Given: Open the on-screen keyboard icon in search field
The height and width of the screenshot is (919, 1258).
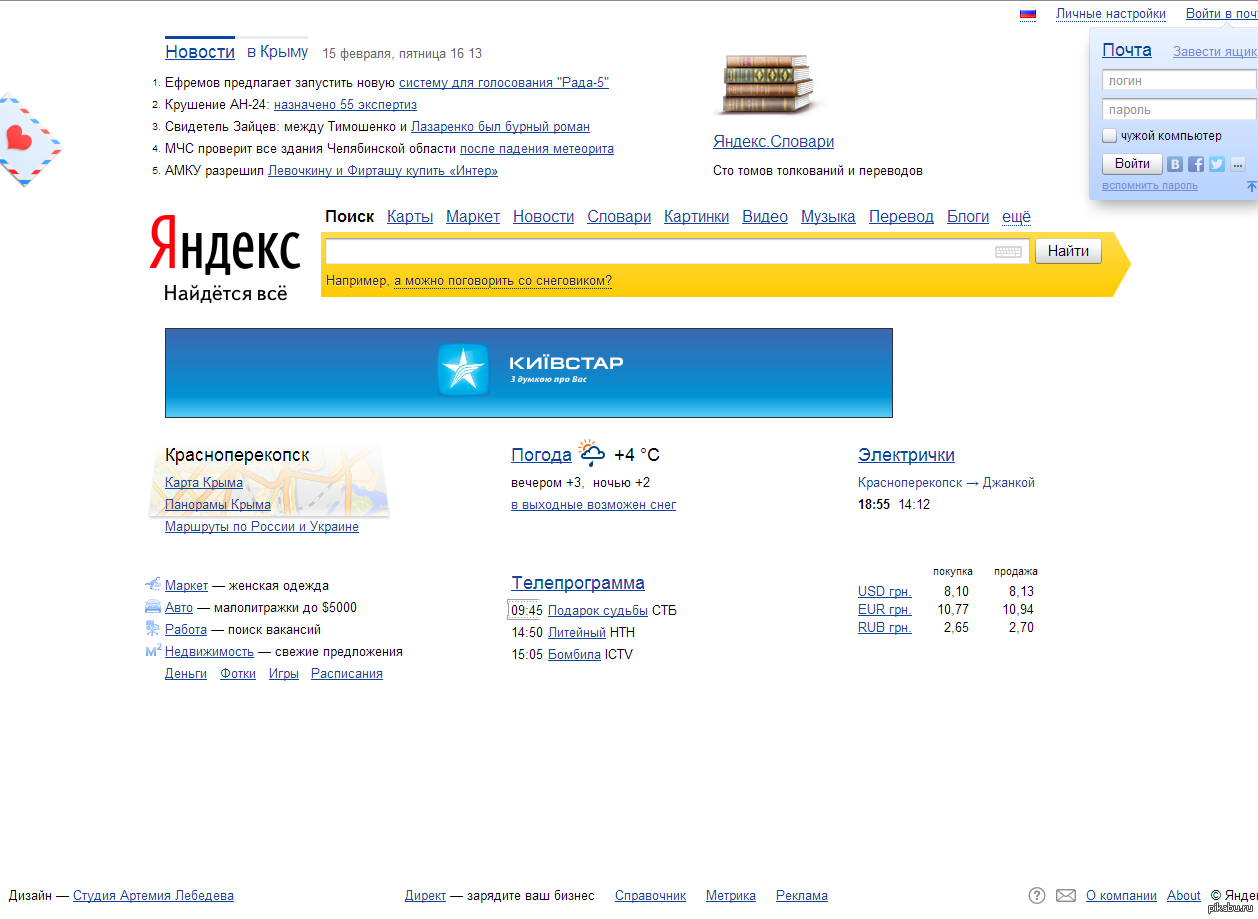Looking at the screenshot, I should 1008,252.
